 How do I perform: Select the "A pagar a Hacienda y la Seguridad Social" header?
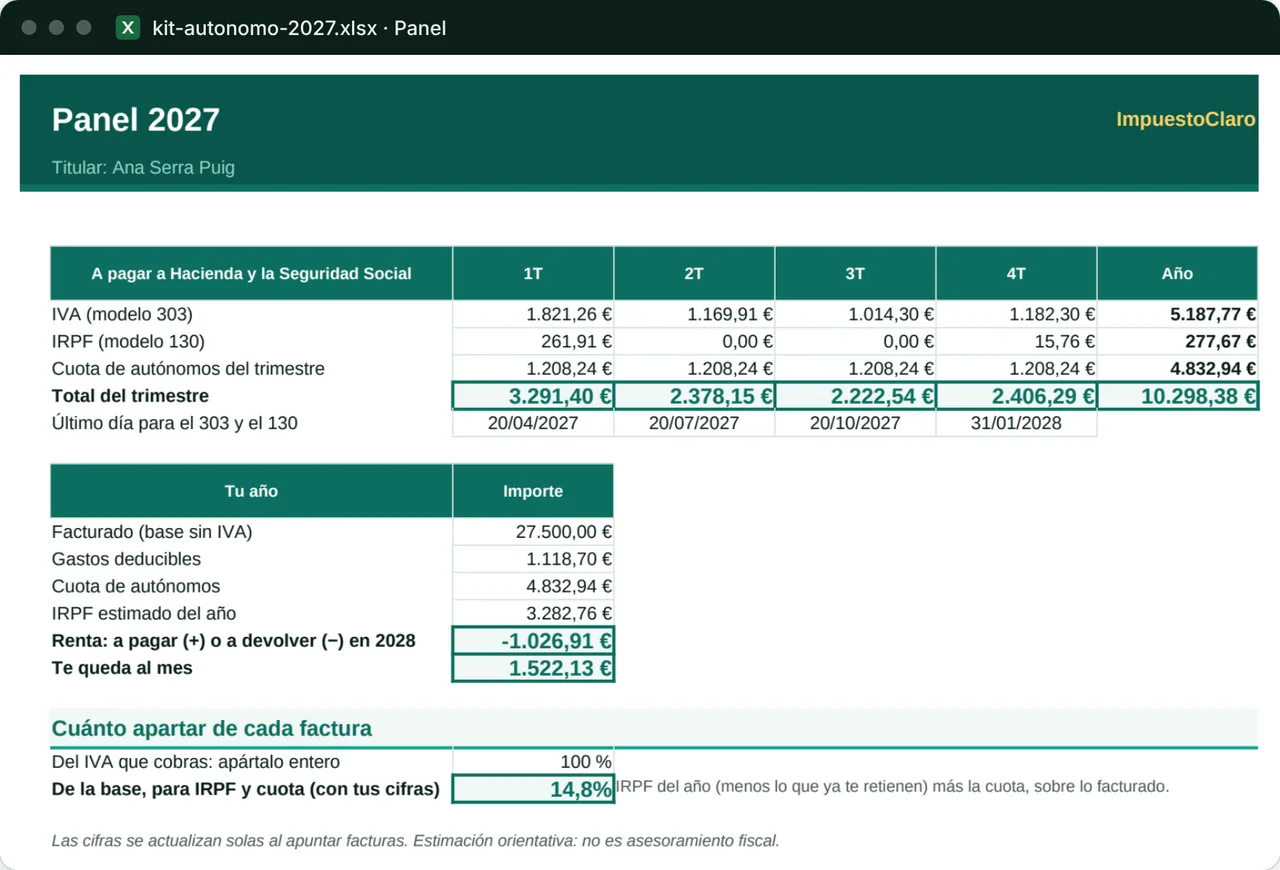click(251, 273)
